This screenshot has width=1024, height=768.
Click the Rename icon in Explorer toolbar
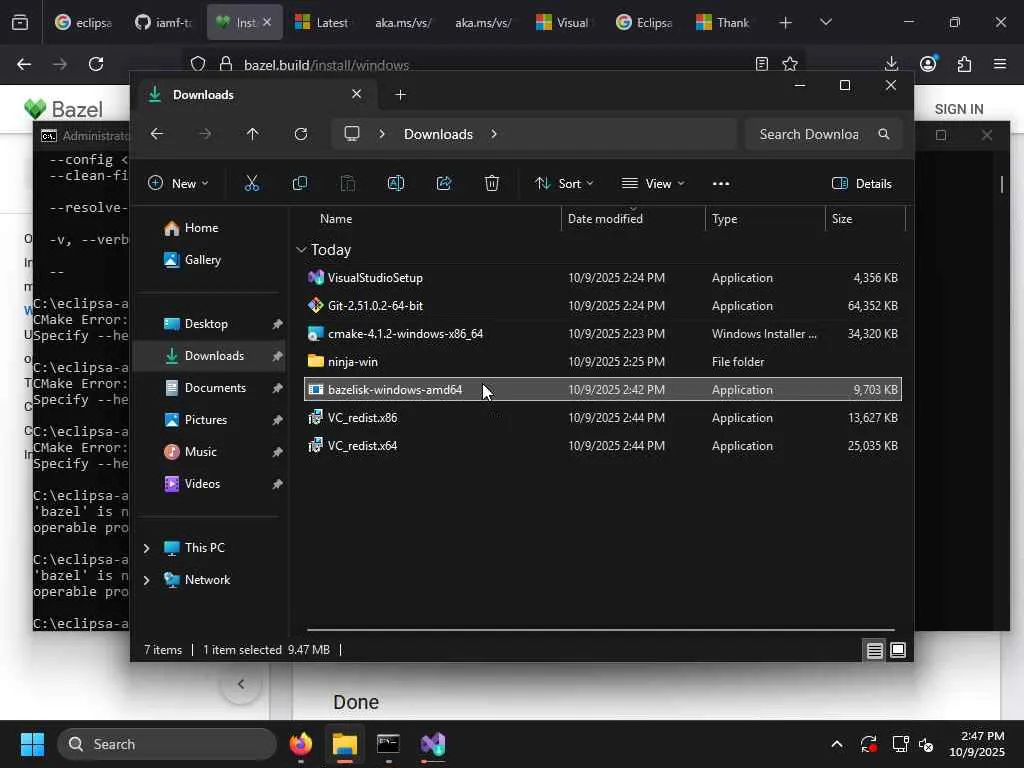coord(396,184)
